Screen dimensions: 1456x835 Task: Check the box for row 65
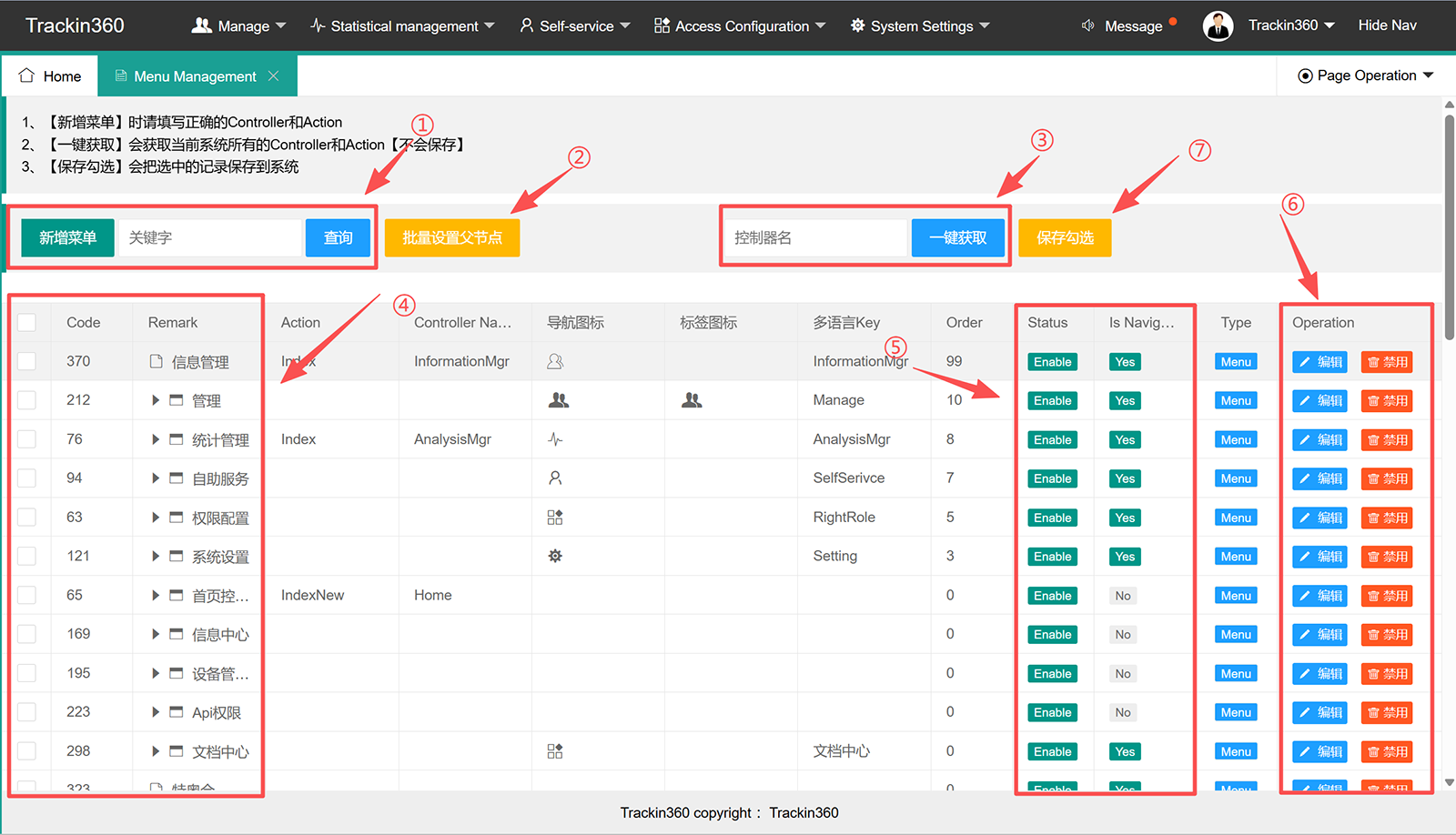click(x=27, y=595)
